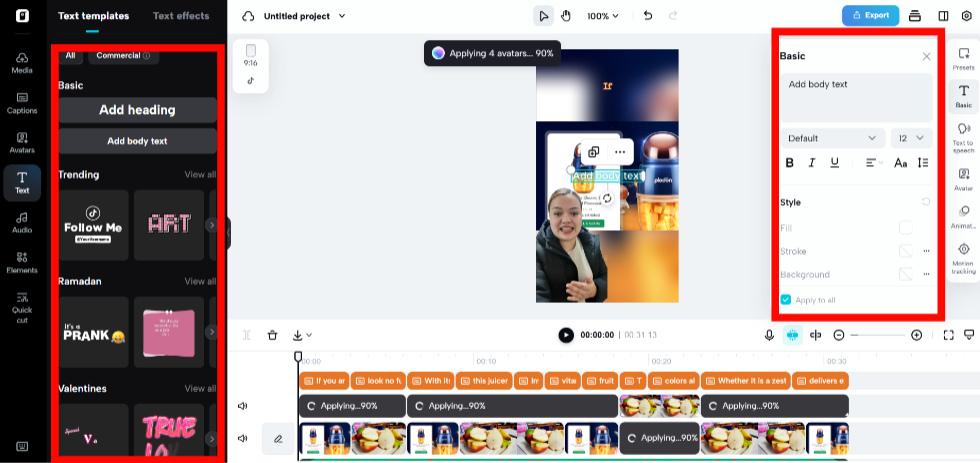Open the Motion tracking panel
Screen dimensions: 980x463
tap(963, 256)
